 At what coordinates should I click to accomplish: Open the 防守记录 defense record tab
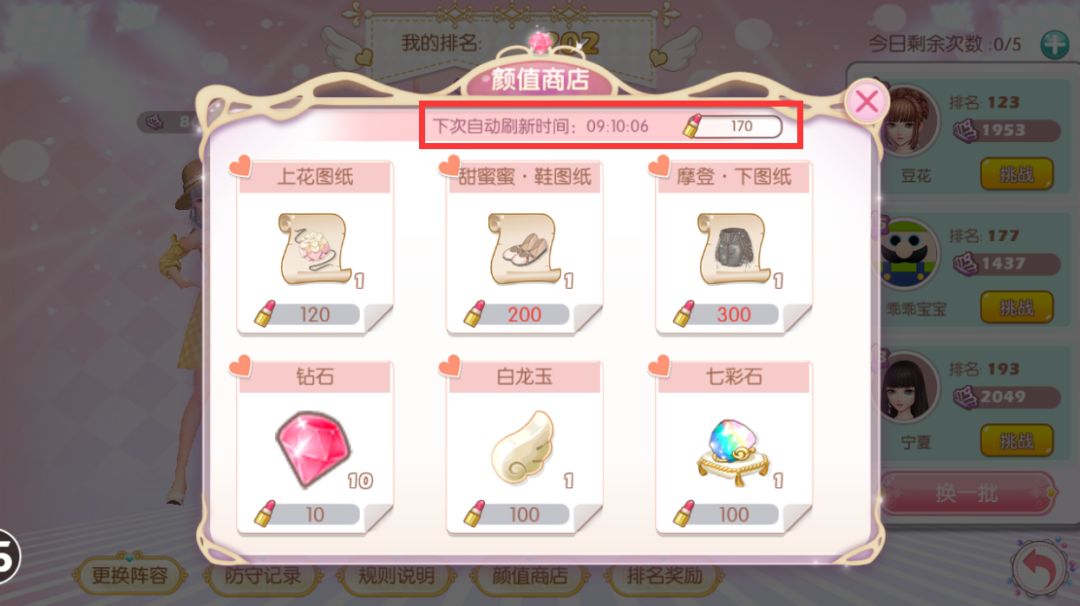[x=263, y=575]
